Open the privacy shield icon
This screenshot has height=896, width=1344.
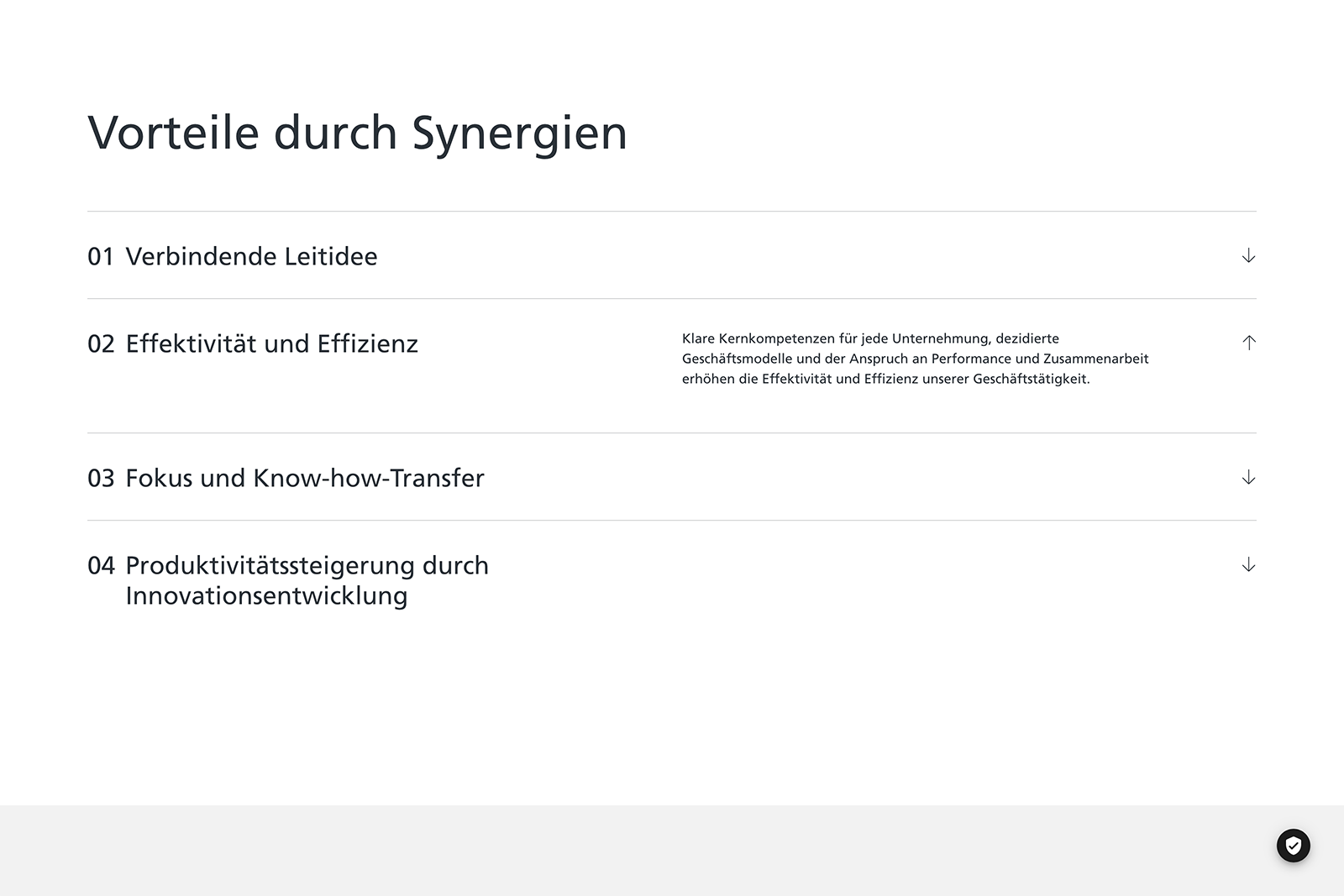1293,846
